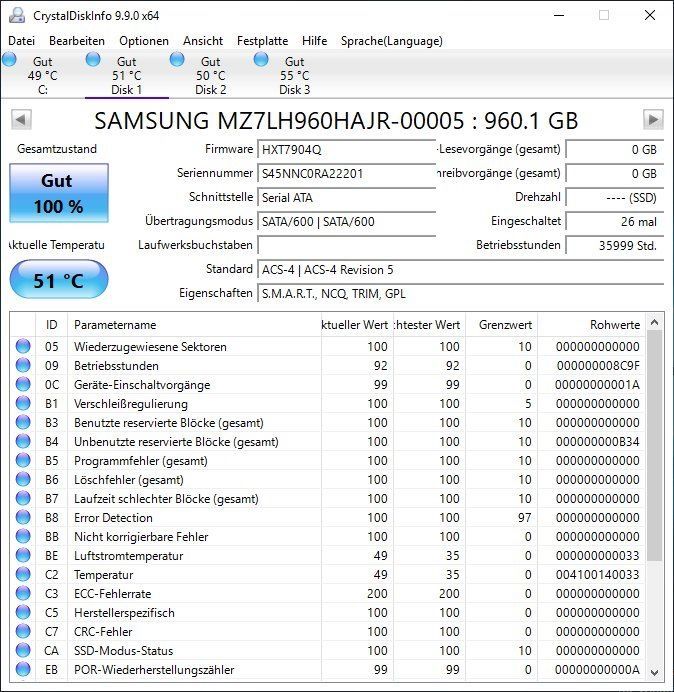
Task: Click status orb for Error Detection row
Action: tap(23, 517)
